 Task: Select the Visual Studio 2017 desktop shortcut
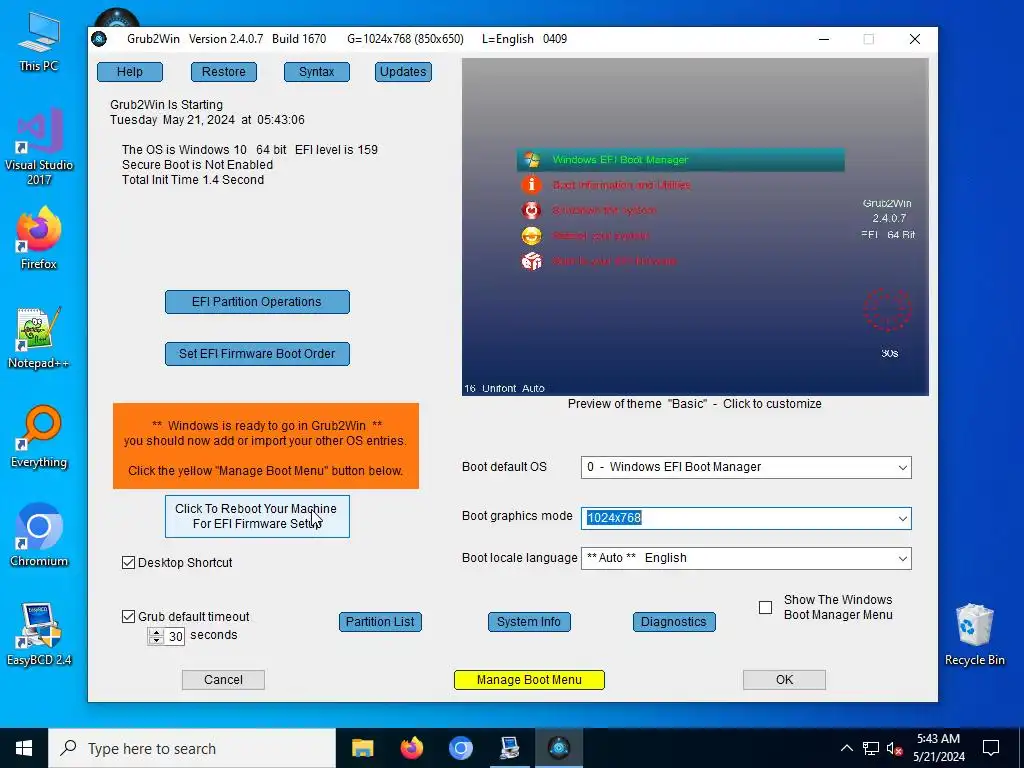pos(39,147)
